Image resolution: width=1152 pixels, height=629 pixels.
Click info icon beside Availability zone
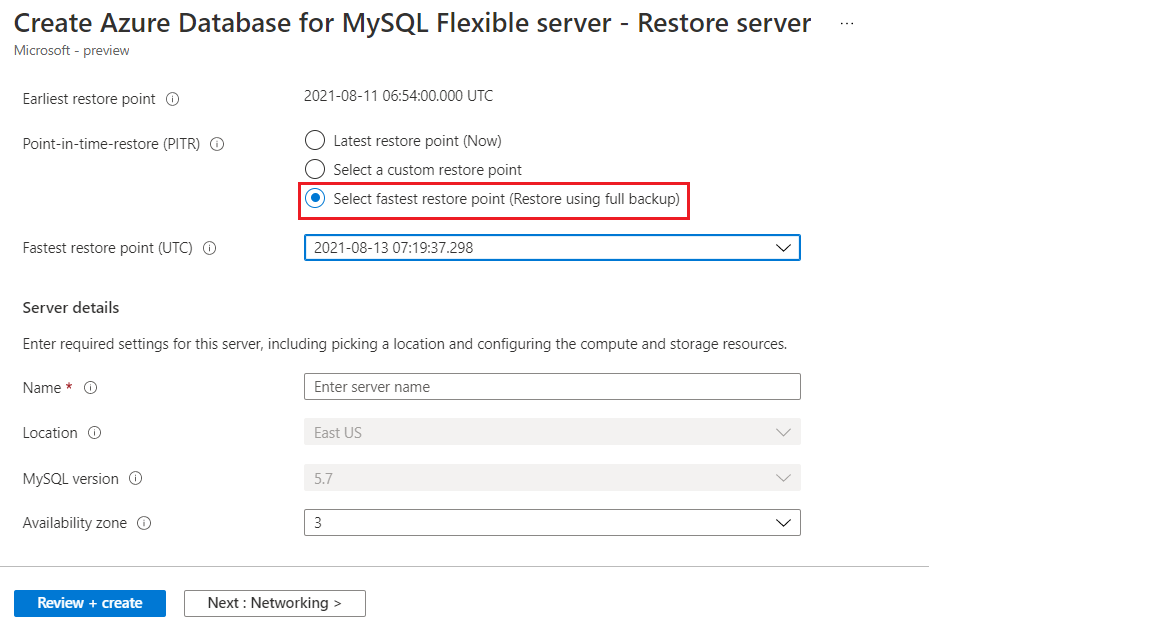click(144, 523)
